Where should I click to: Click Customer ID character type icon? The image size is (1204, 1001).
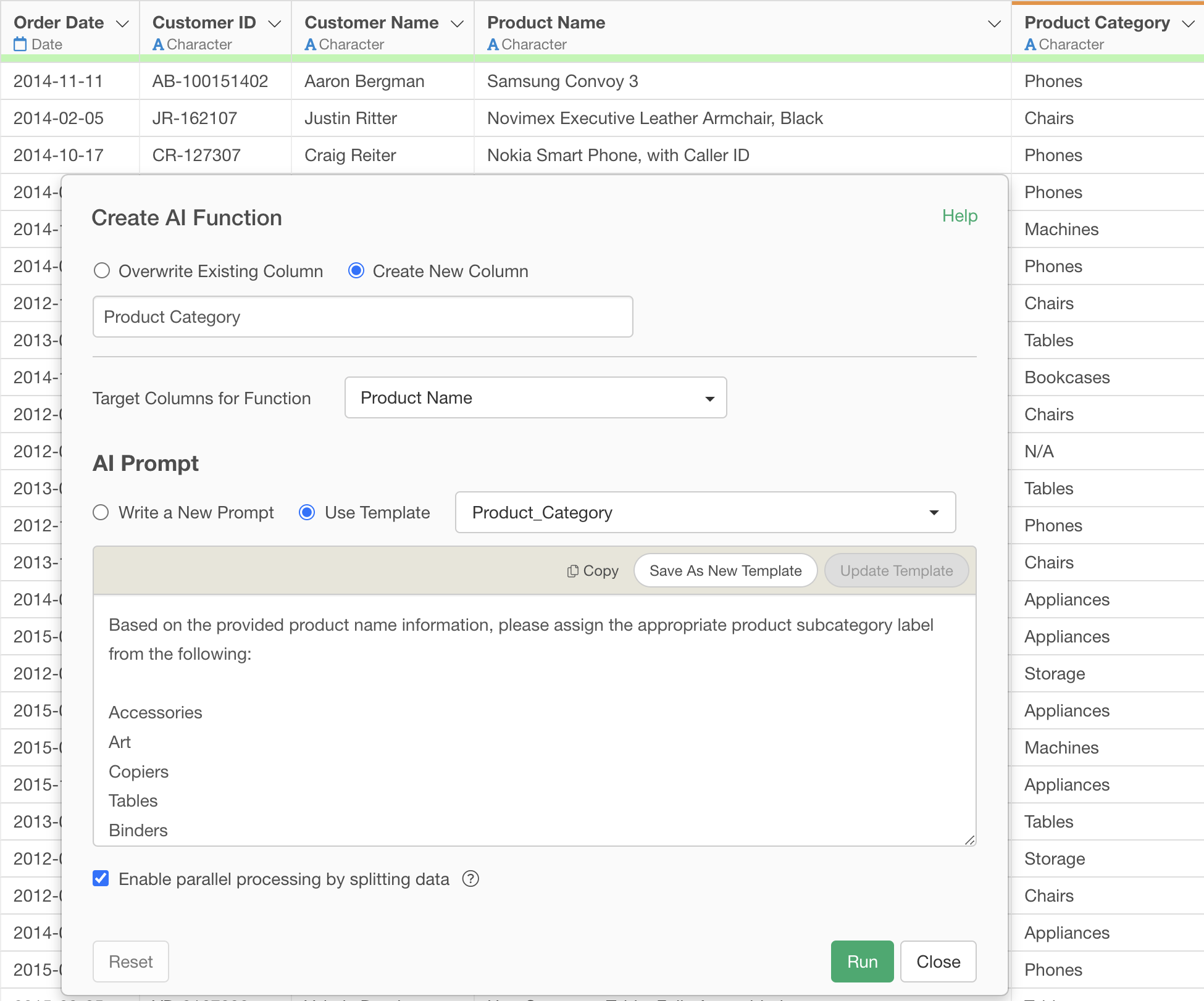pyautogui.click(x=158, y=44)
